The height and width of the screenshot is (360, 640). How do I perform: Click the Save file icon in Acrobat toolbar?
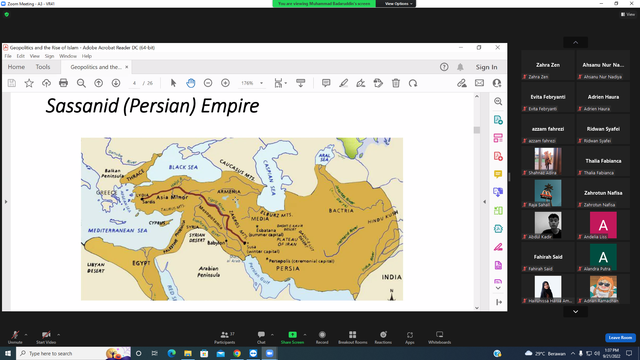pyautogui.click(x=11, y=83)
